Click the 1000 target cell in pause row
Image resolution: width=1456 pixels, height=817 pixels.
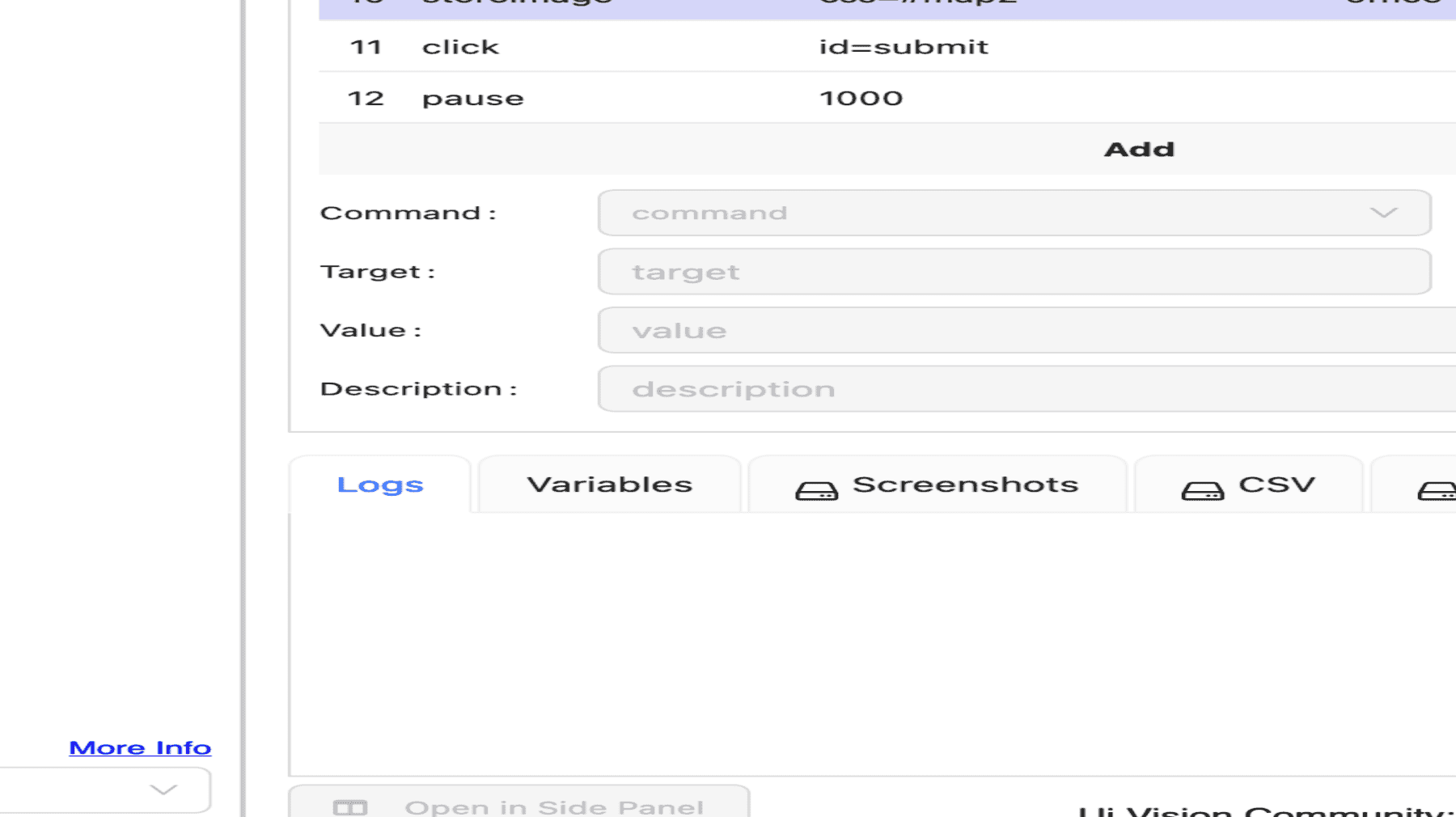(x=861, y=98)
